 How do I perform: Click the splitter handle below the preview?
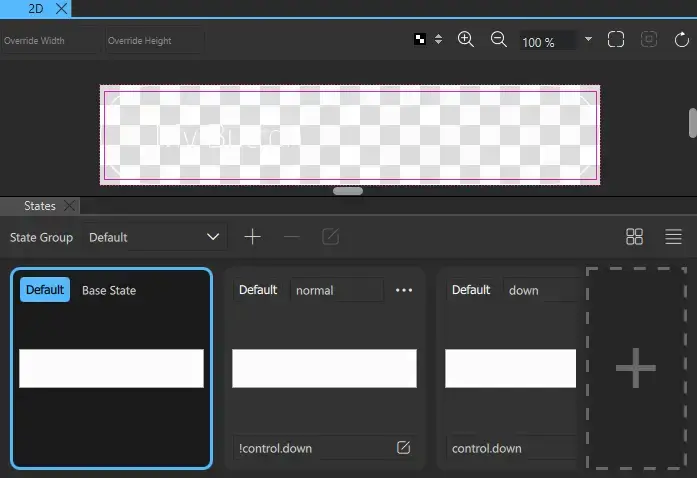tap(348, 191)
